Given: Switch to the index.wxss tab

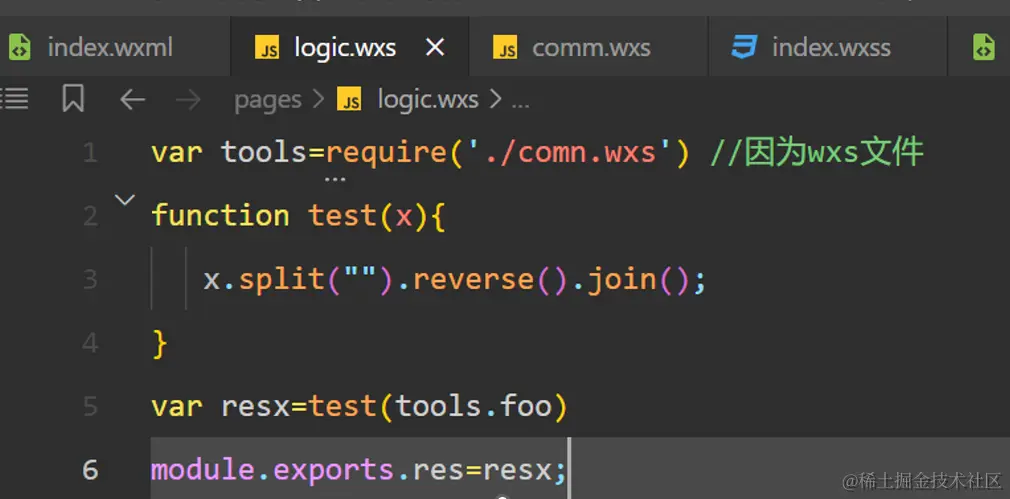Looking at the screenshot, I should coord(828,47).
